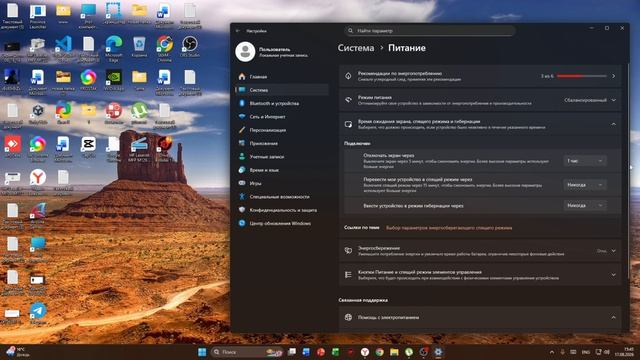Screen dimensions: 640x360
Task: Select the OBS Studio desktop shortcut
Action: [190, 47]
